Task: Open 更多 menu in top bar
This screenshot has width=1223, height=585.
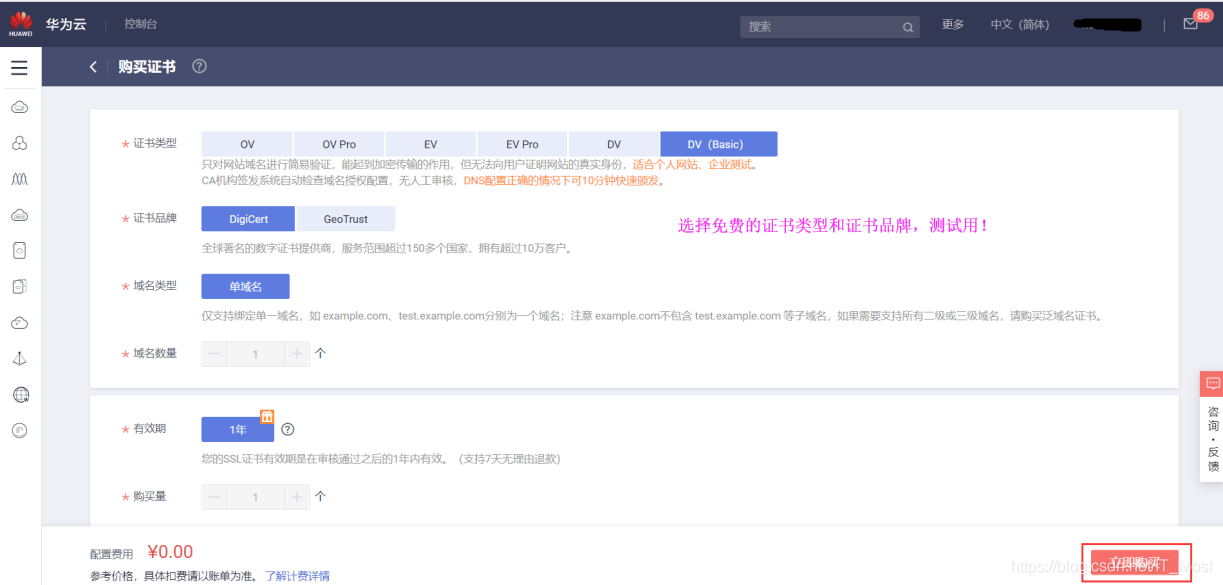Action: pyautogui.click(x=953, y=24)
